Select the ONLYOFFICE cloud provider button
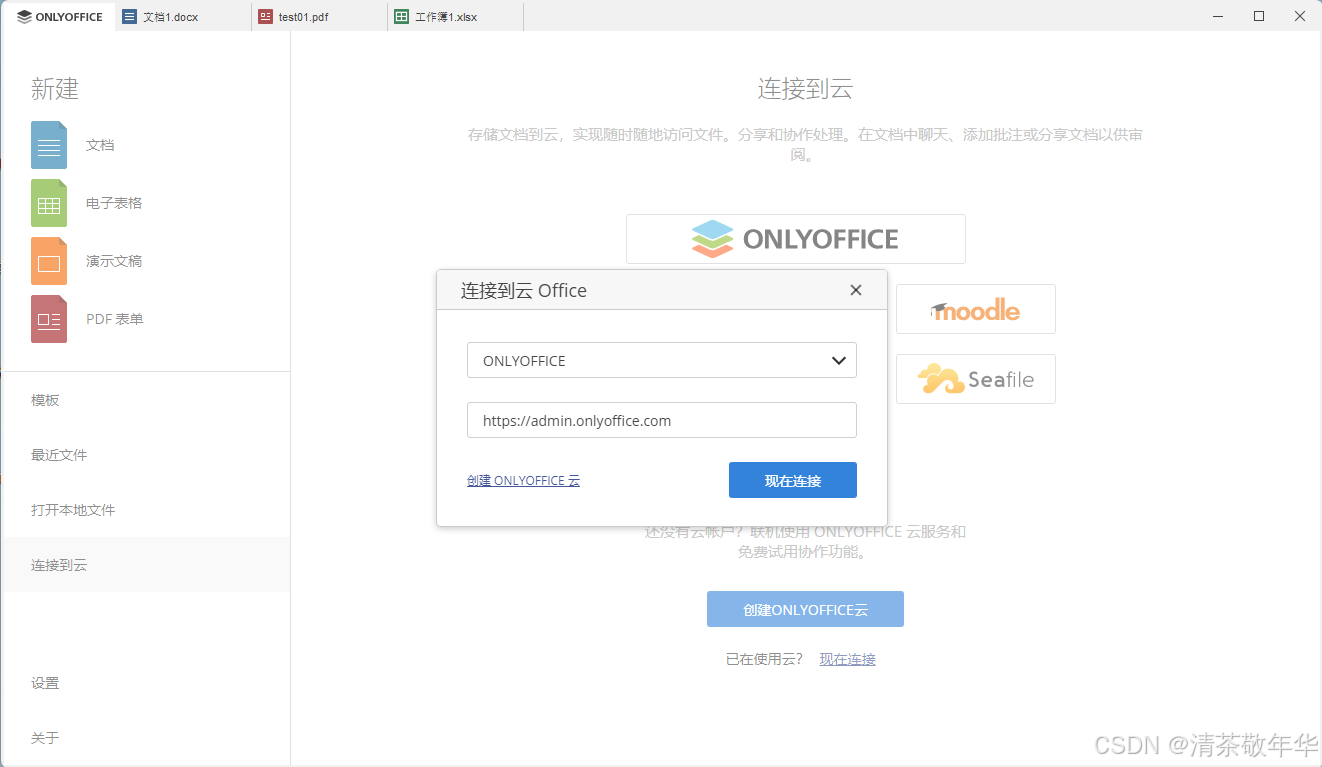The width and height of the screenshot is (1322, 767). [795, 238]
